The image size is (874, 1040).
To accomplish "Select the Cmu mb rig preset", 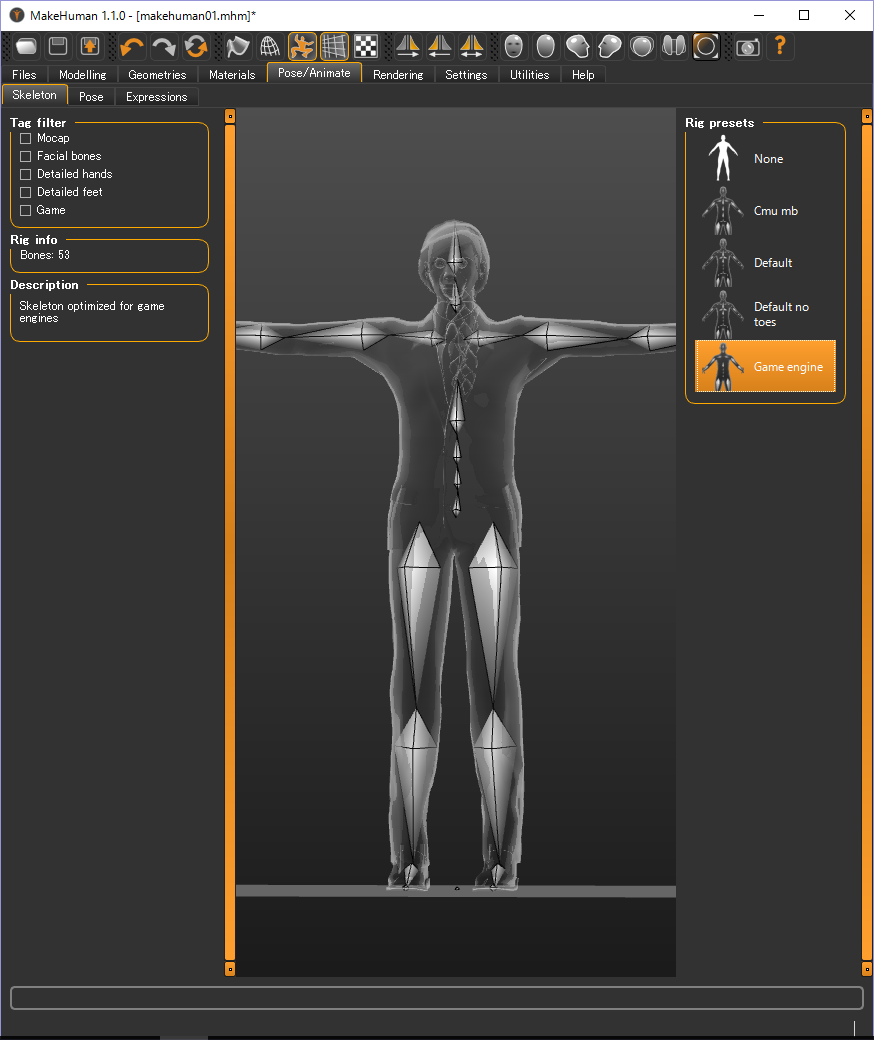I will click(765, 211).
